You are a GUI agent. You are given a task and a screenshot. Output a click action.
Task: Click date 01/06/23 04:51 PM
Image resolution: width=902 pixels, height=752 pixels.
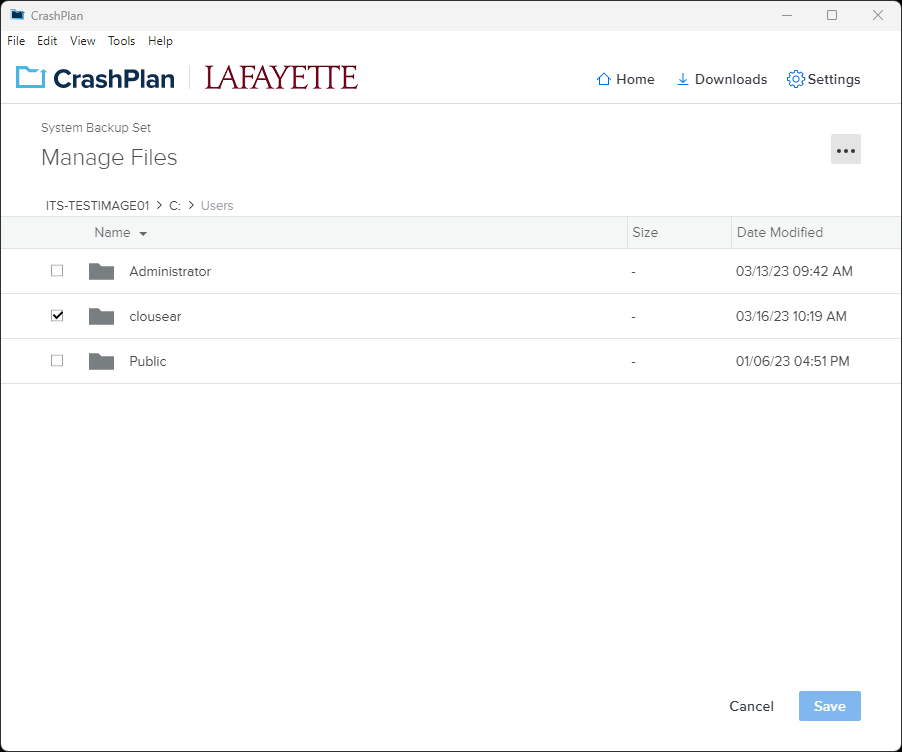(792, 361)
